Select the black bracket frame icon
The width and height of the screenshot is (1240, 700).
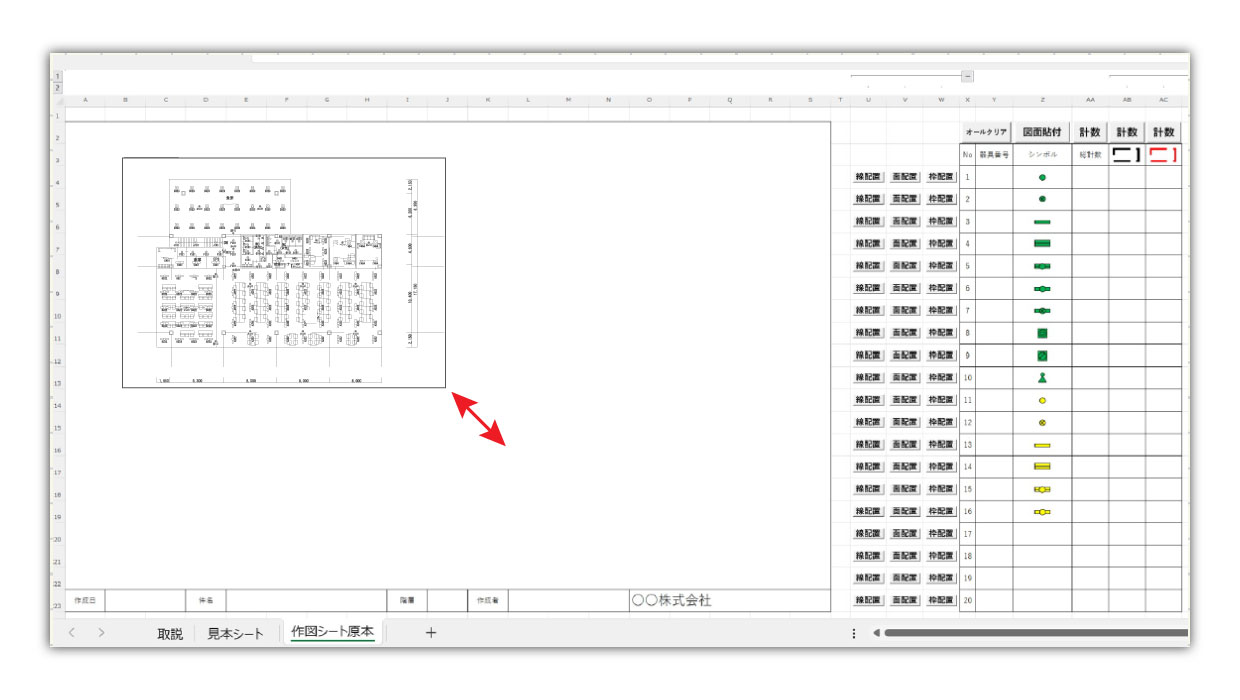pyautogui.click(x=1127, y=155)
